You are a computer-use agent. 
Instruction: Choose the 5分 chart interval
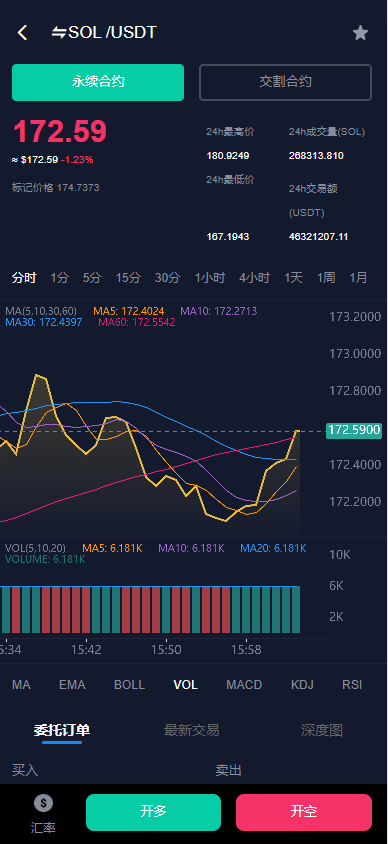pyautogui.click(x=92, y=278)
